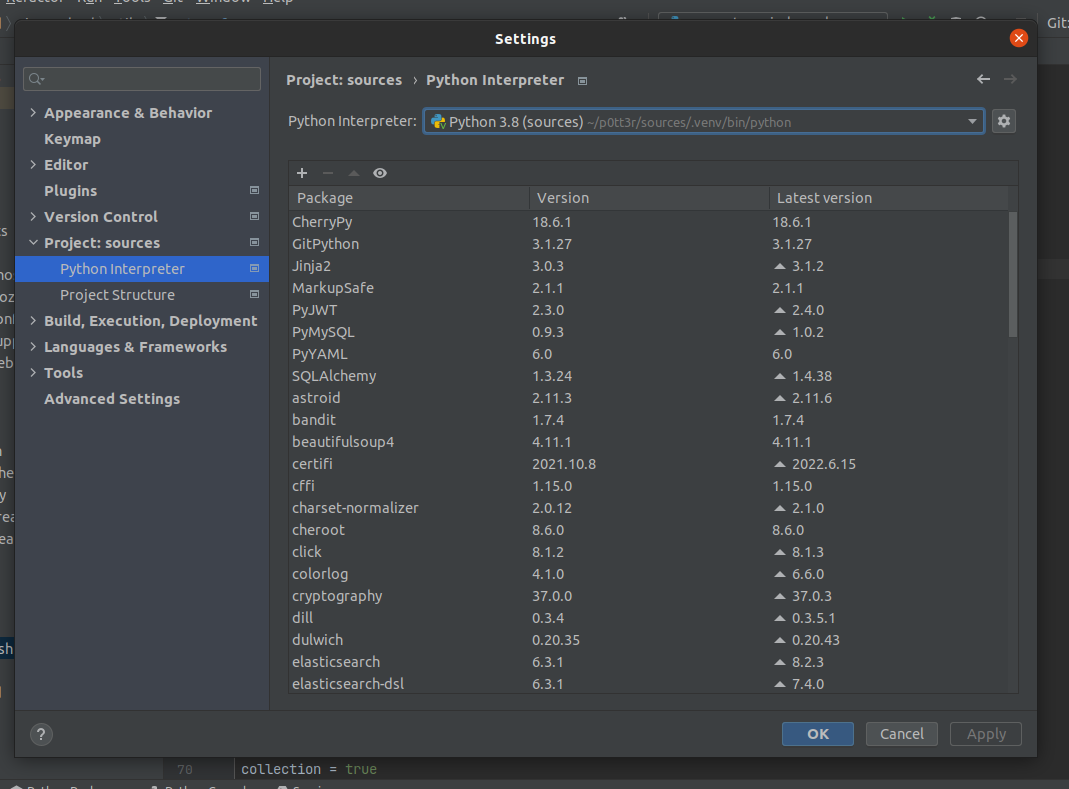
Task: Sort by Package column header
Action: pyautogui.click(x=409, y=198)
